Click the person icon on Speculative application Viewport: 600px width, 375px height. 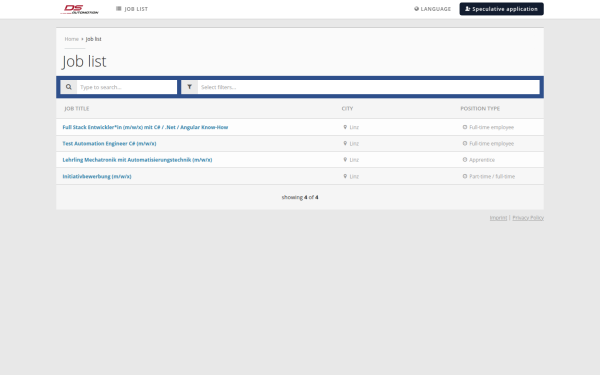click(468, 9)
